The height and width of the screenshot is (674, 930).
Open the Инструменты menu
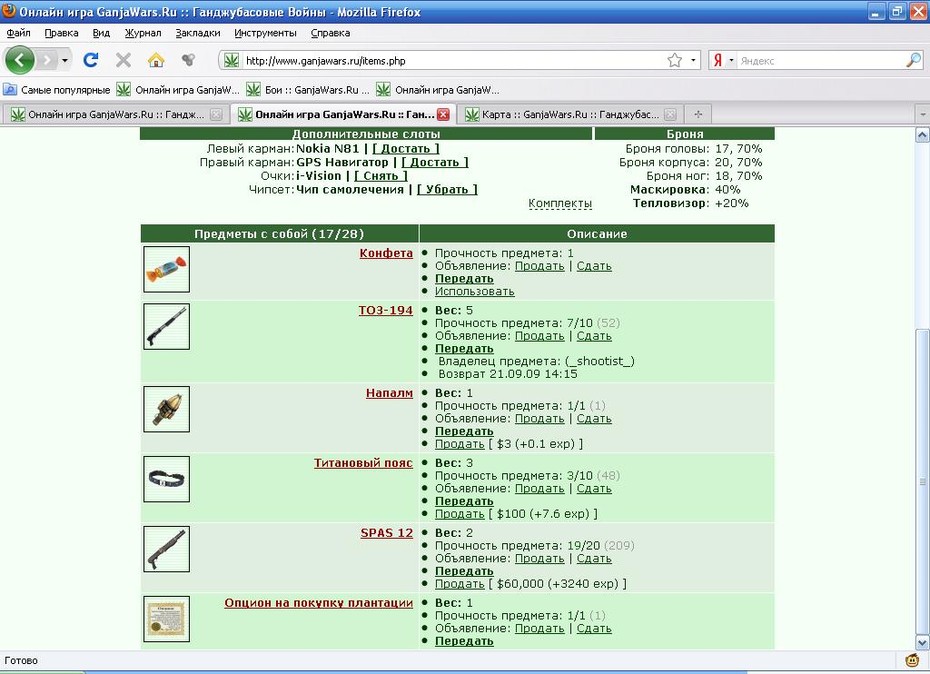point(265,33)
